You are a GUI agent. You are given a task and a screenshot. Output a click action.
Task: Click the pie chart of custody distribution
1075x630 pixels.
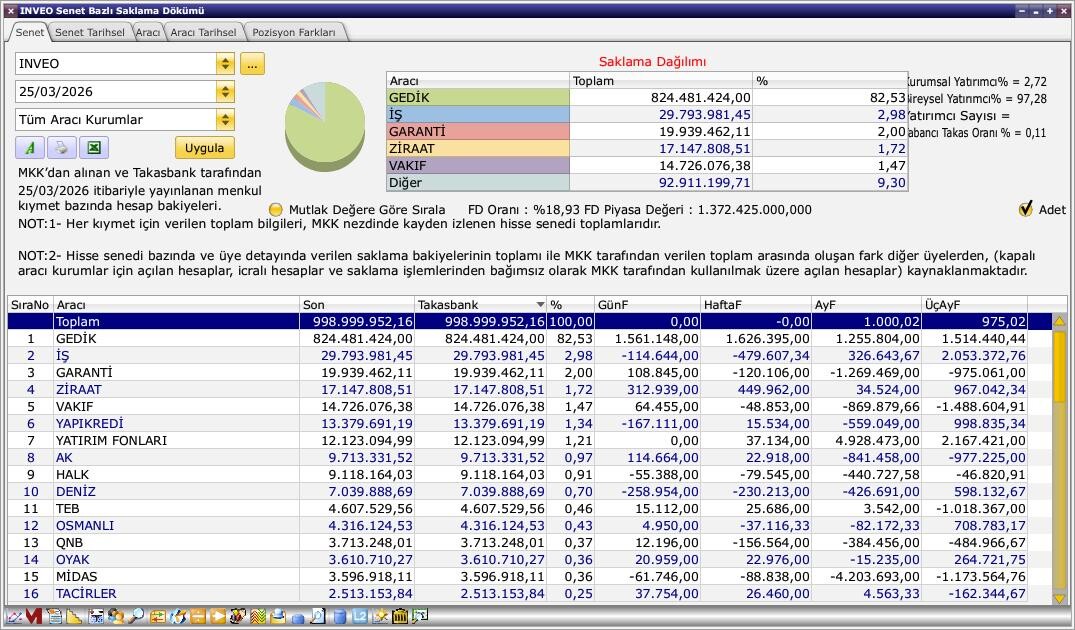coord(324,126)
